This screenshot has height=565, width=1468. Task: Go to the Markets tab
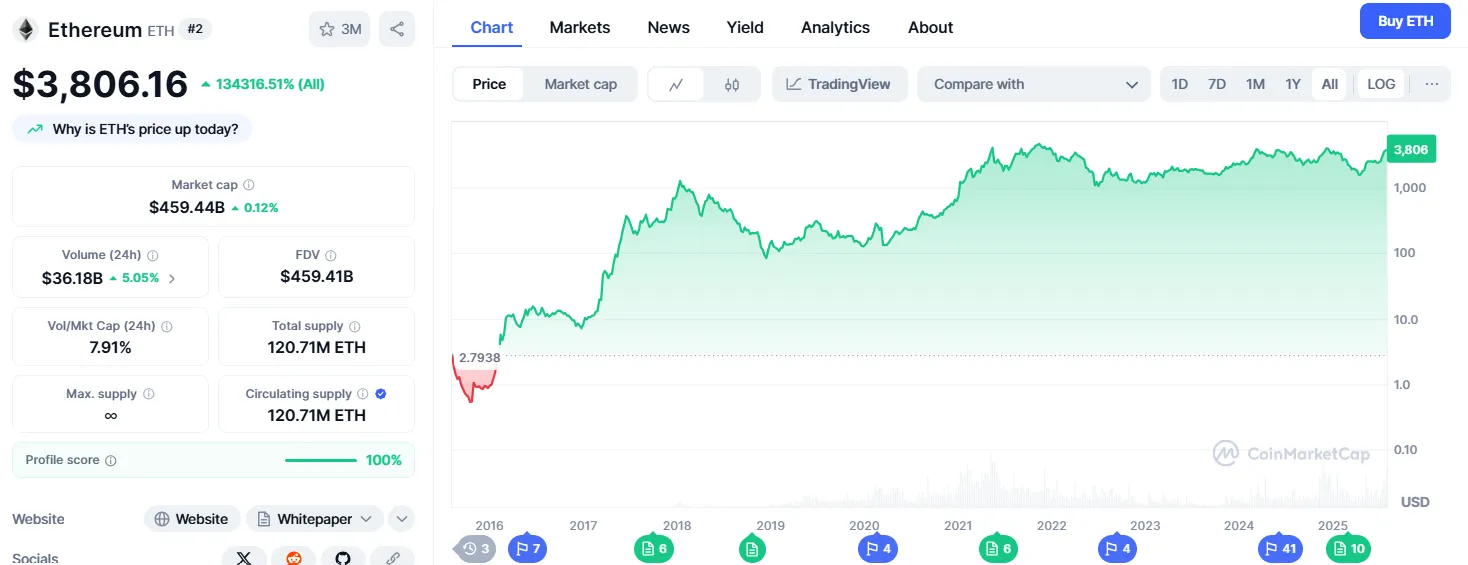click(580, 27)
